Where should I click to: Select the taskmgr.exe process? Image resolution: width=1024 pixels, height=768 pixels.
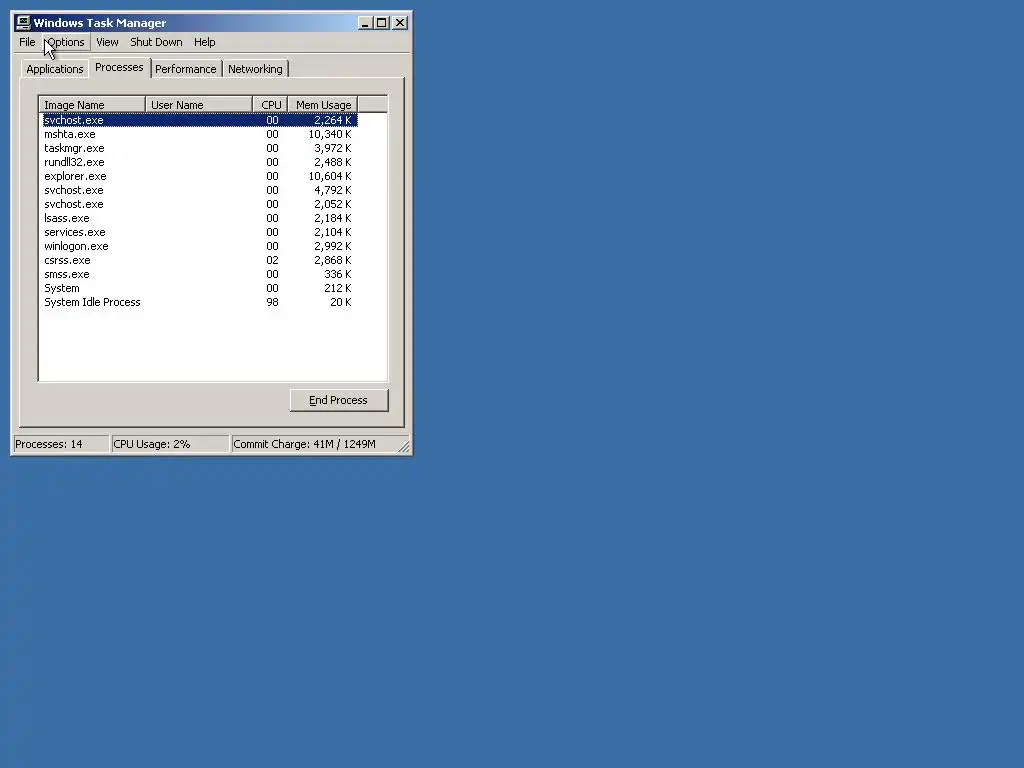[x=200, y=148]
